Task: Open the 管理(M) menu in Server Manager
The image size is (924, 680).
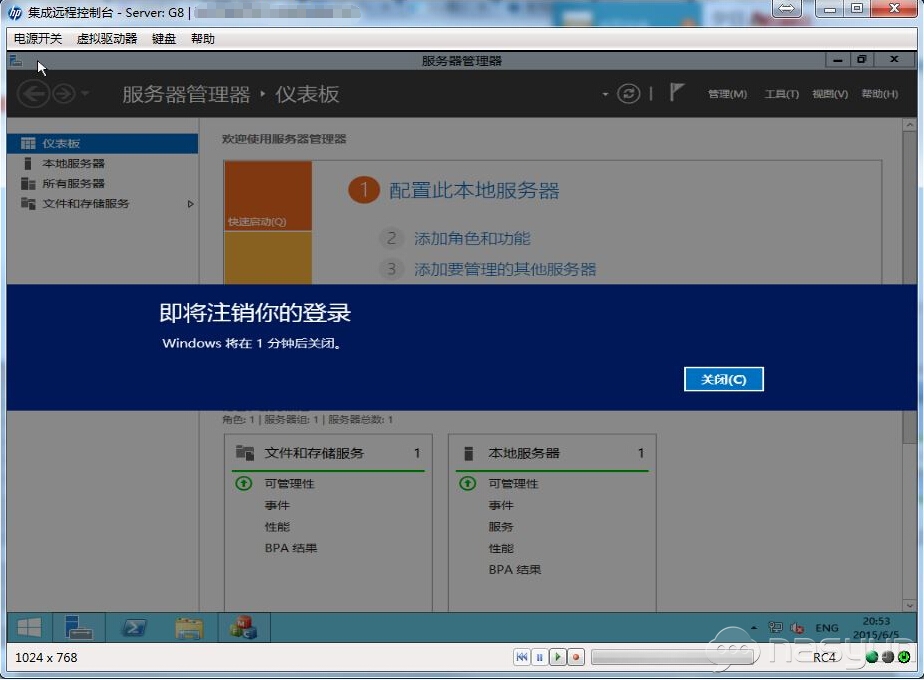Action: [727, 94]
